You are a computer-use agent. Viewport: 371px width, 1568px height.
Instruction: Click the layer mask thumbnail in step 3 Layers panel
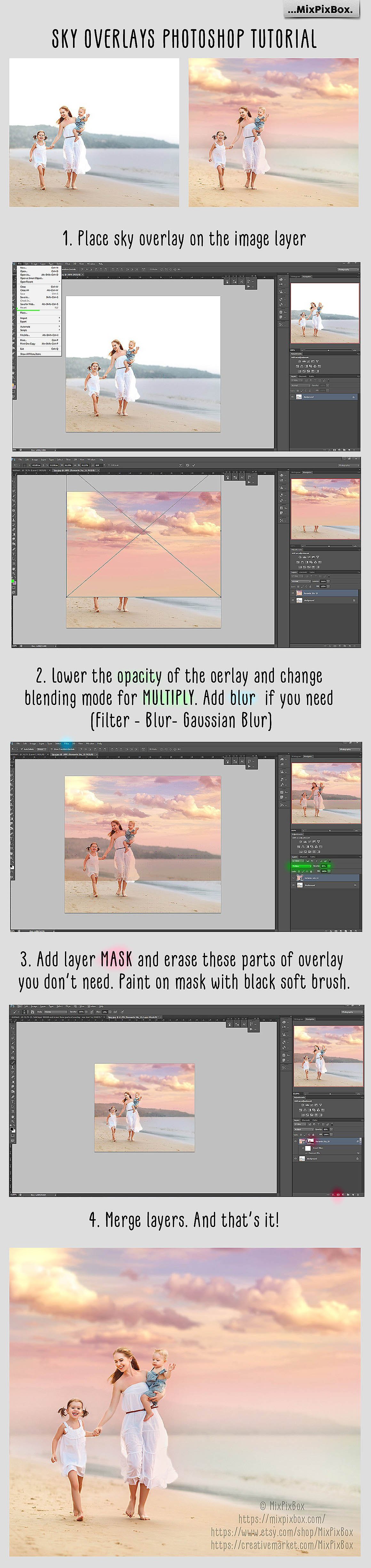point(311,1141)
